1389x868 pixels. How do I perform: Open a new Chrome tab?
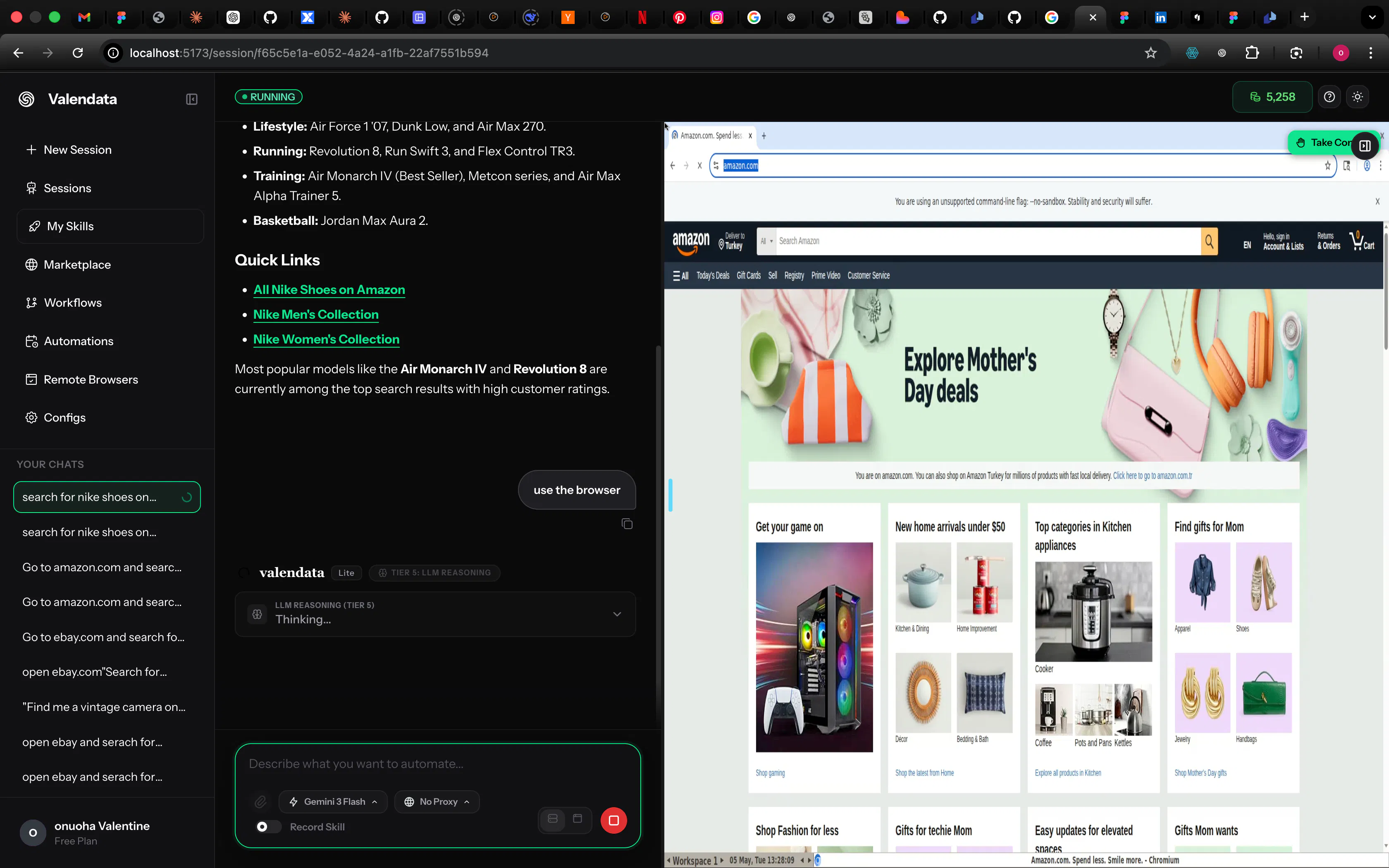tap(1305, 17)
